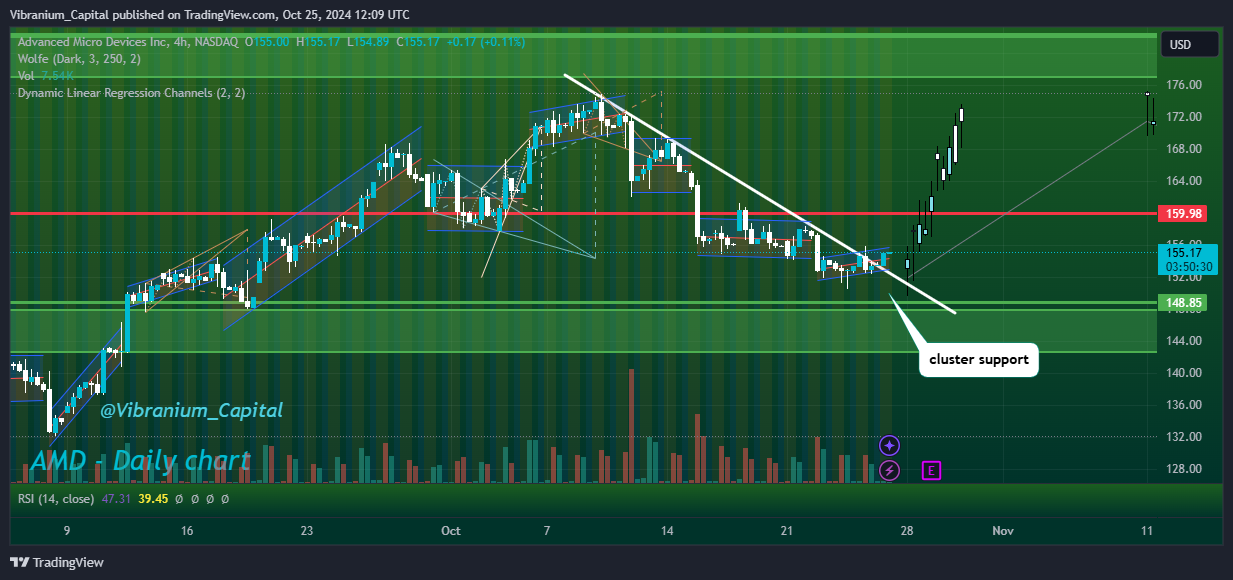Click the 168.00 price axis label
Image resolution: width=1233 pixels, height=580 pixels.
pyautogui.click(x=1184, y=149)
